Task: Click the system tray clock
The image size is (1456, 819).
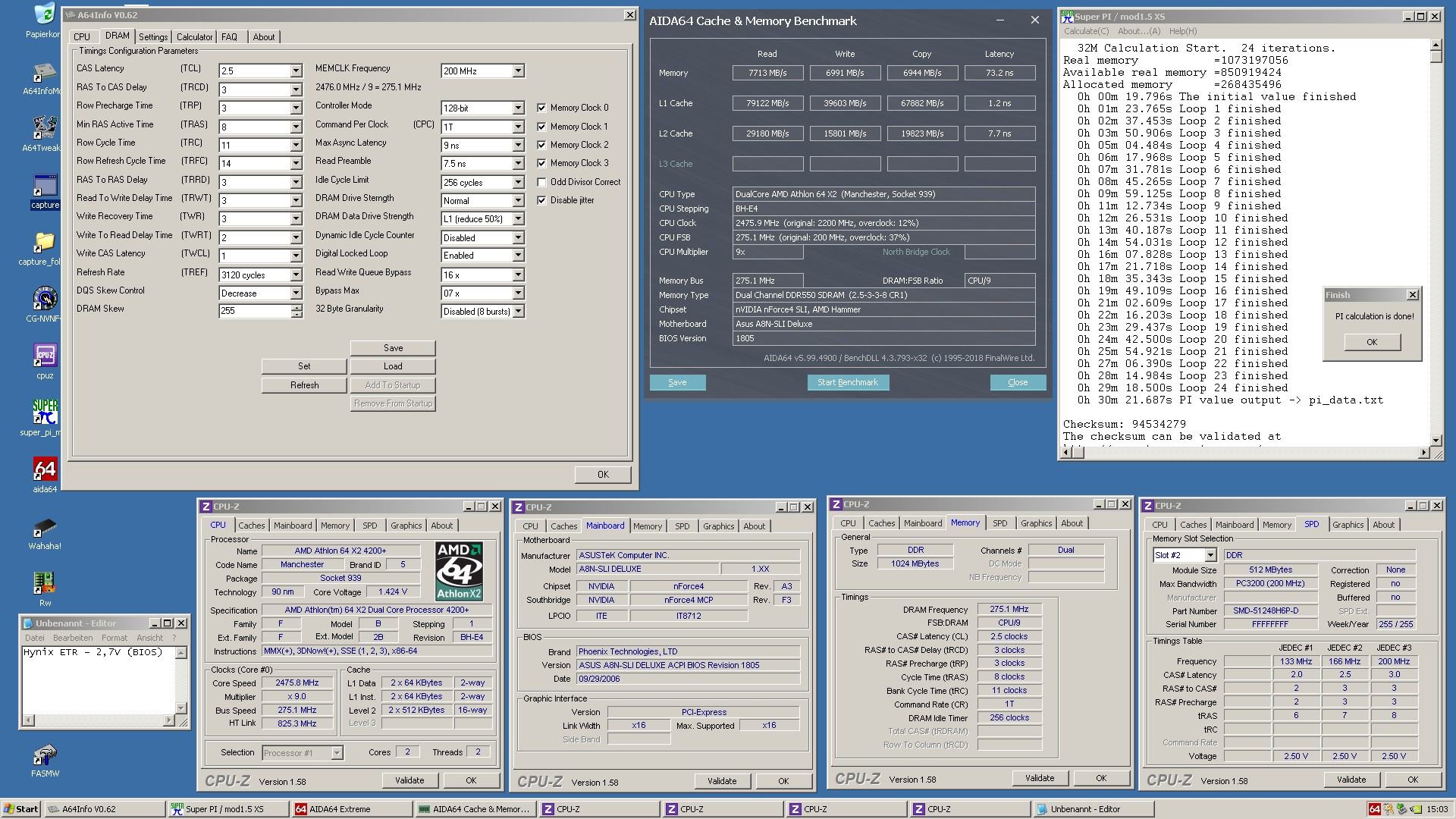Action: [1437, 809]
